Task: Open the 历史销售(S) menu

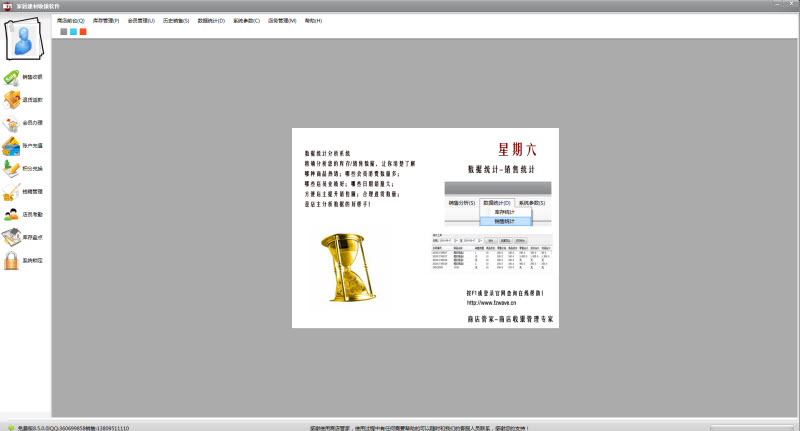Action: (176, 21)
